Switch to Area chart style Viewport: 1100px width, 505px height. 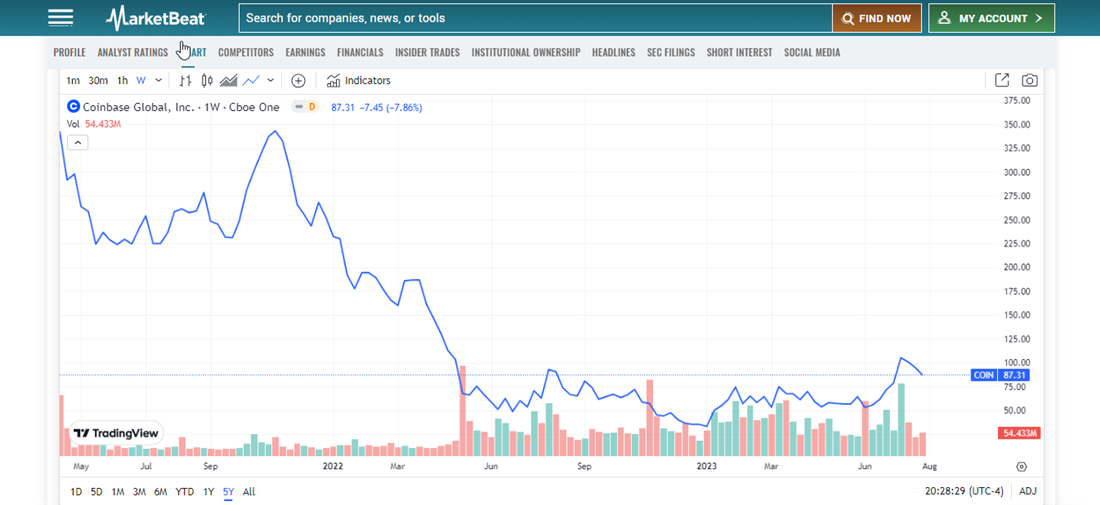(x=229, y=80)
